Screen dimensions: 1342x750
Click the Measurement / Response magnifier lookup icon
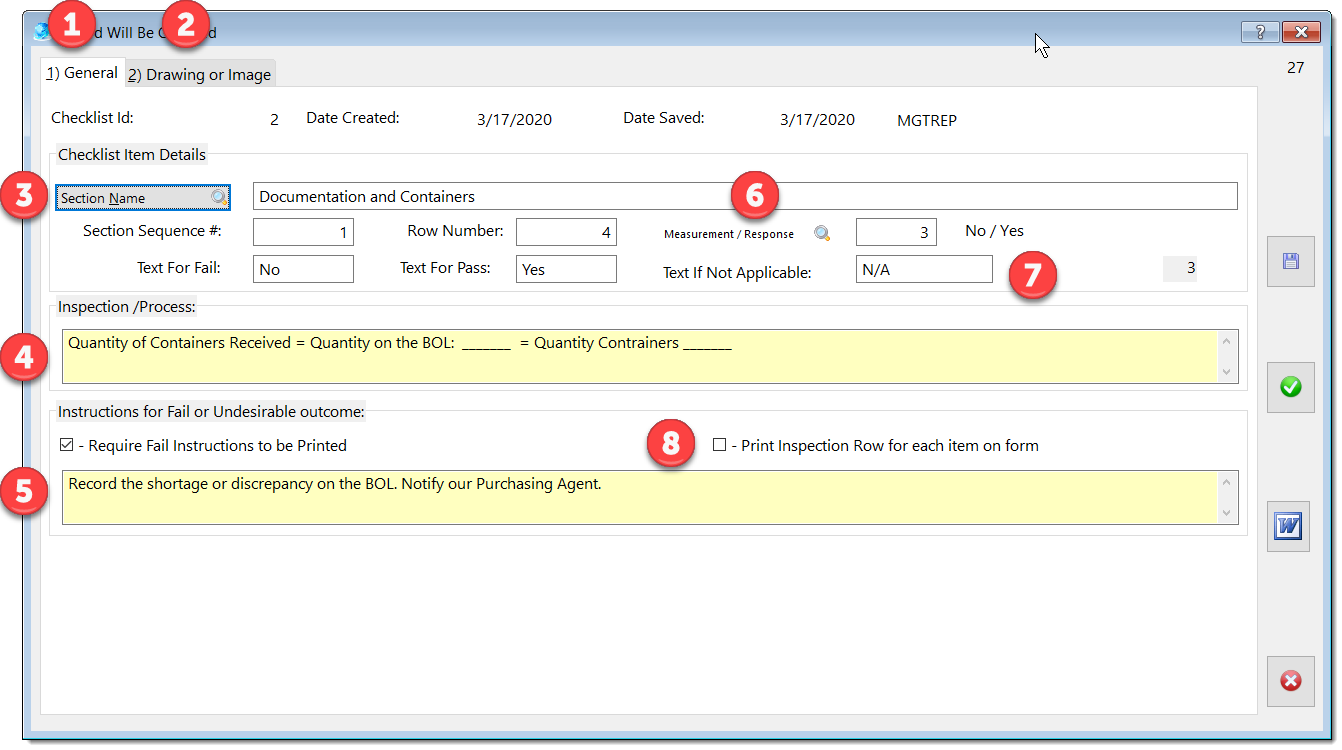pos(822,234)
